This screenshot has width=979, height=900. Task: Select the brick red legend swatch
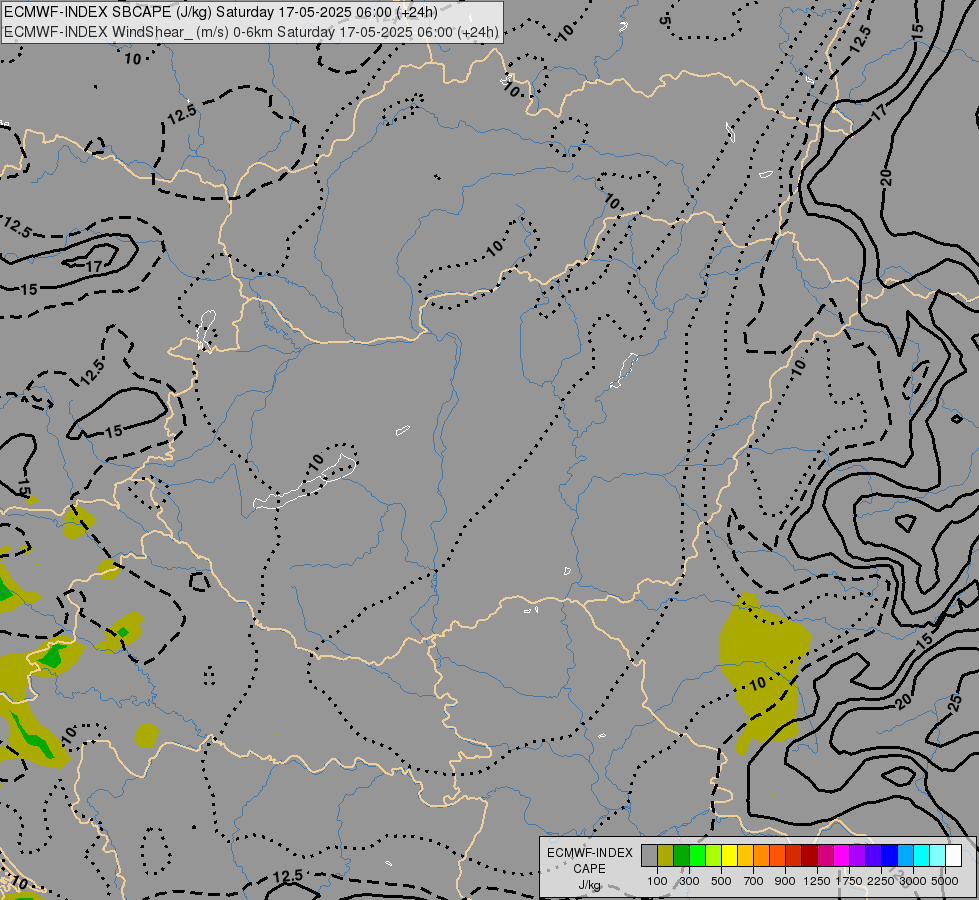(794, 856)
